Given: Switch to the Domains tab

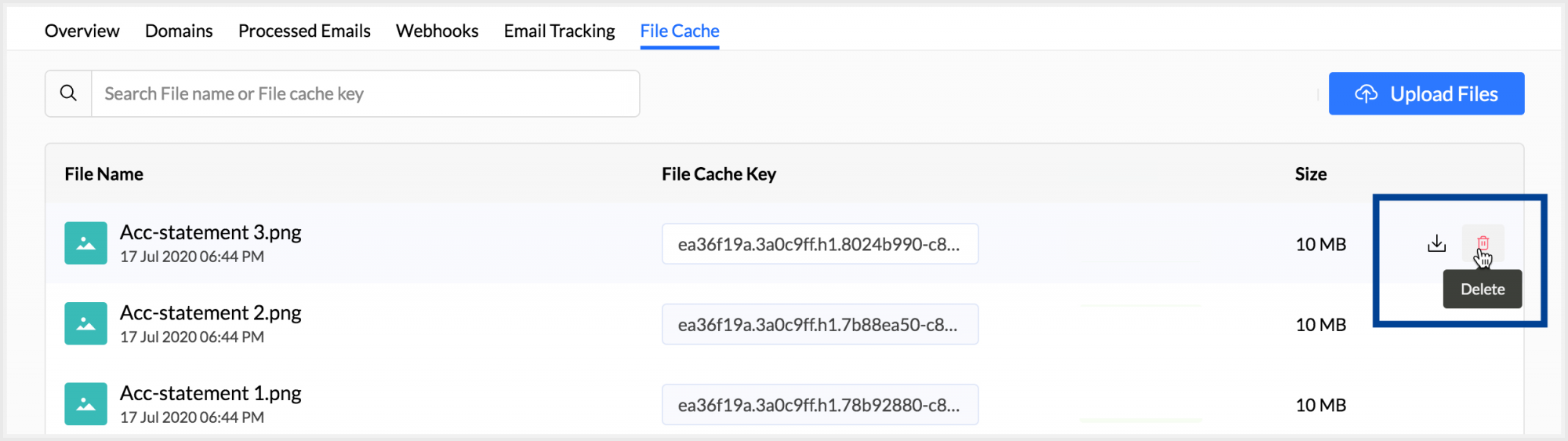Looking at the screenshot, I should pyautogui.click(x=179, y=31).
